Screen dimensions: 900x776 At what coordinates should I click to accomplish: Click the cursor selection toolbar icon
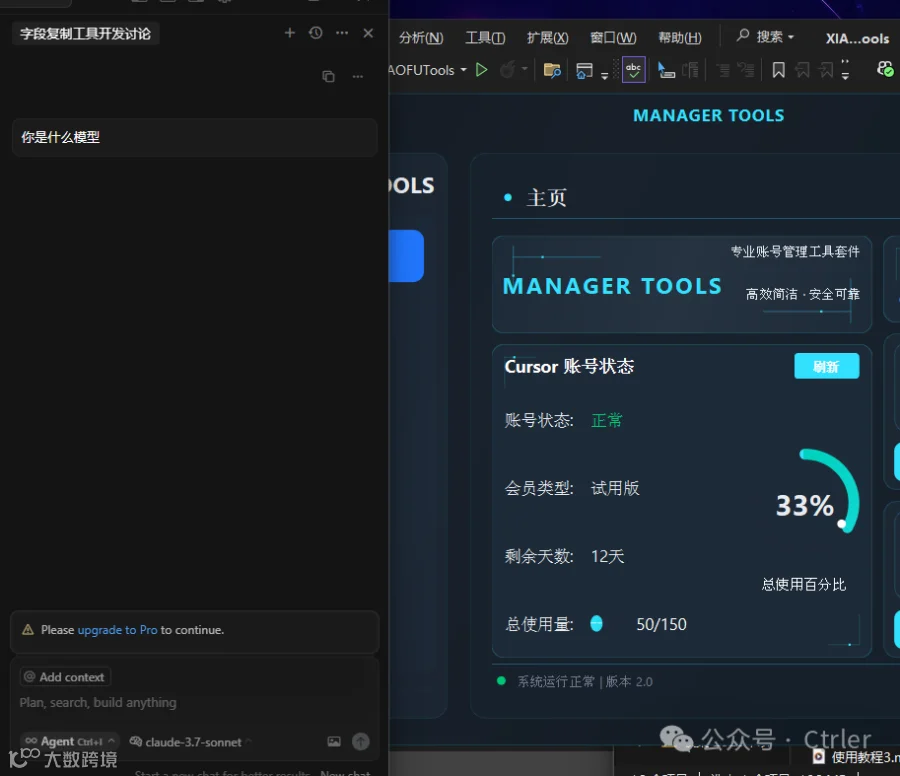point(665,70)
